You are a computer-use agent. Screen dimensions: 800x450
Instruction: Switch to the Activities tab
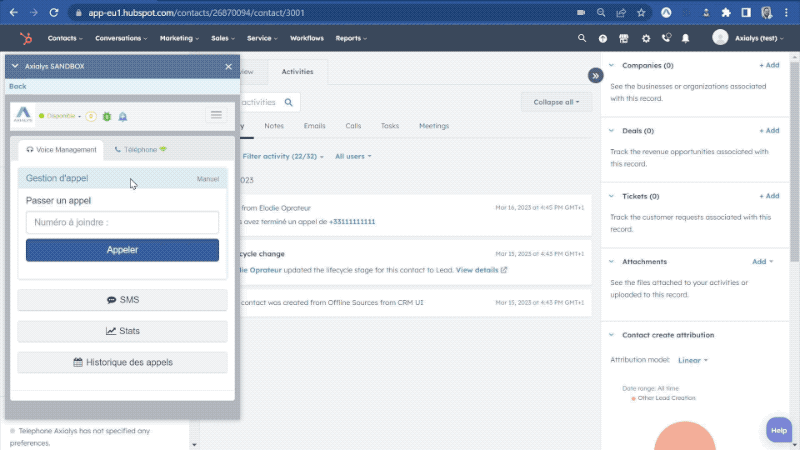[297, 72]
